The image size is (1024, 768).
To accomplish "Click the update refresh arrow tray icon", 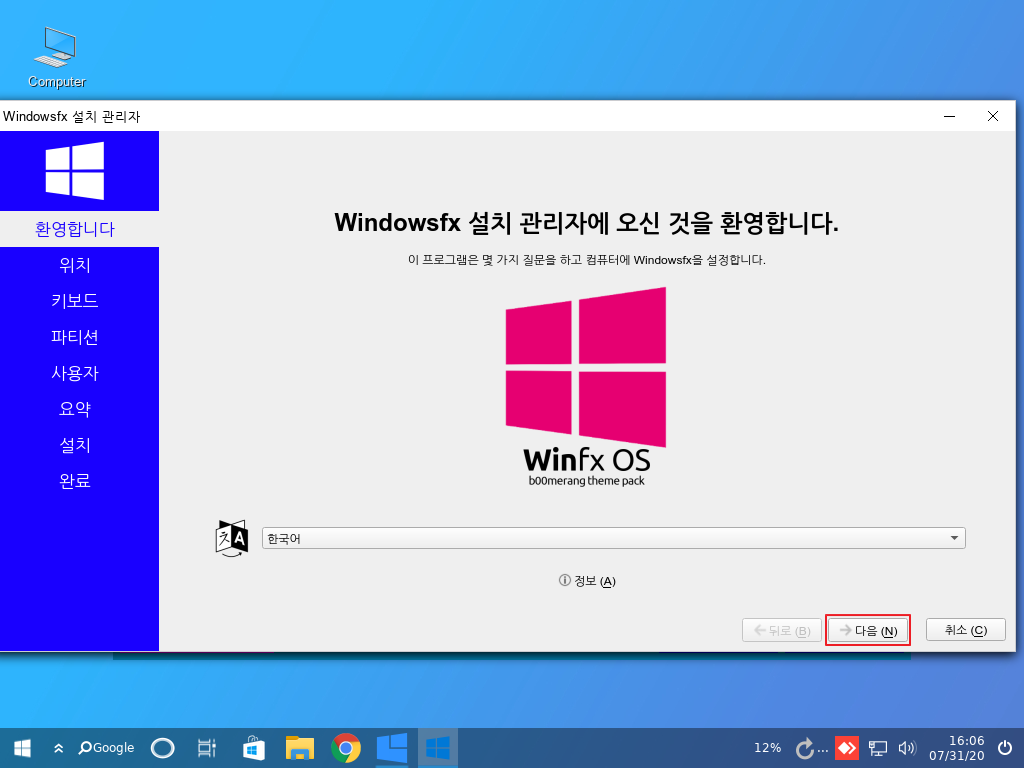I will pos(805,748).
